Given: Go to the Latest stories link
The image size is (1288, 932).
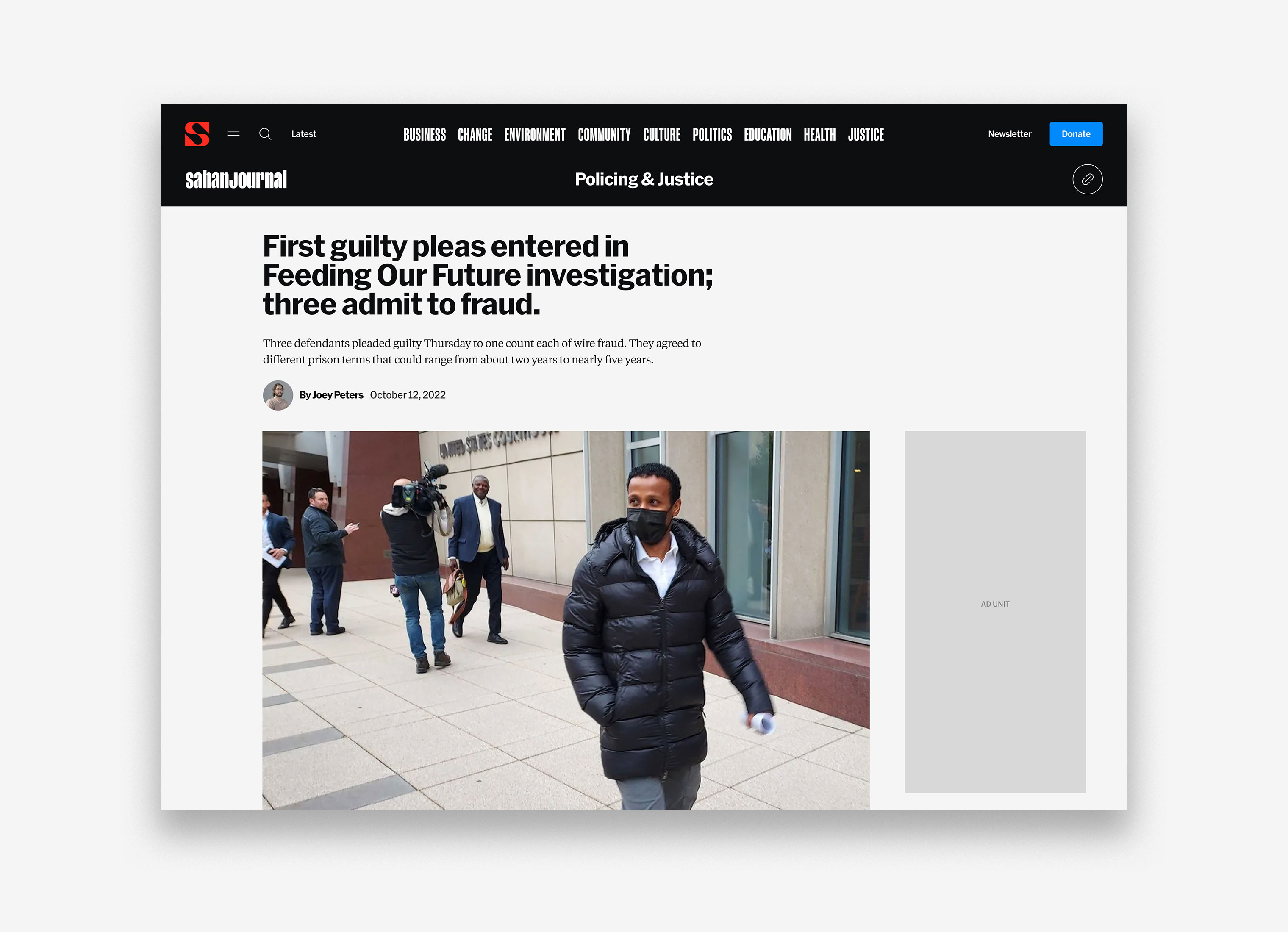Looking at the screenshot, I should 304,134.
